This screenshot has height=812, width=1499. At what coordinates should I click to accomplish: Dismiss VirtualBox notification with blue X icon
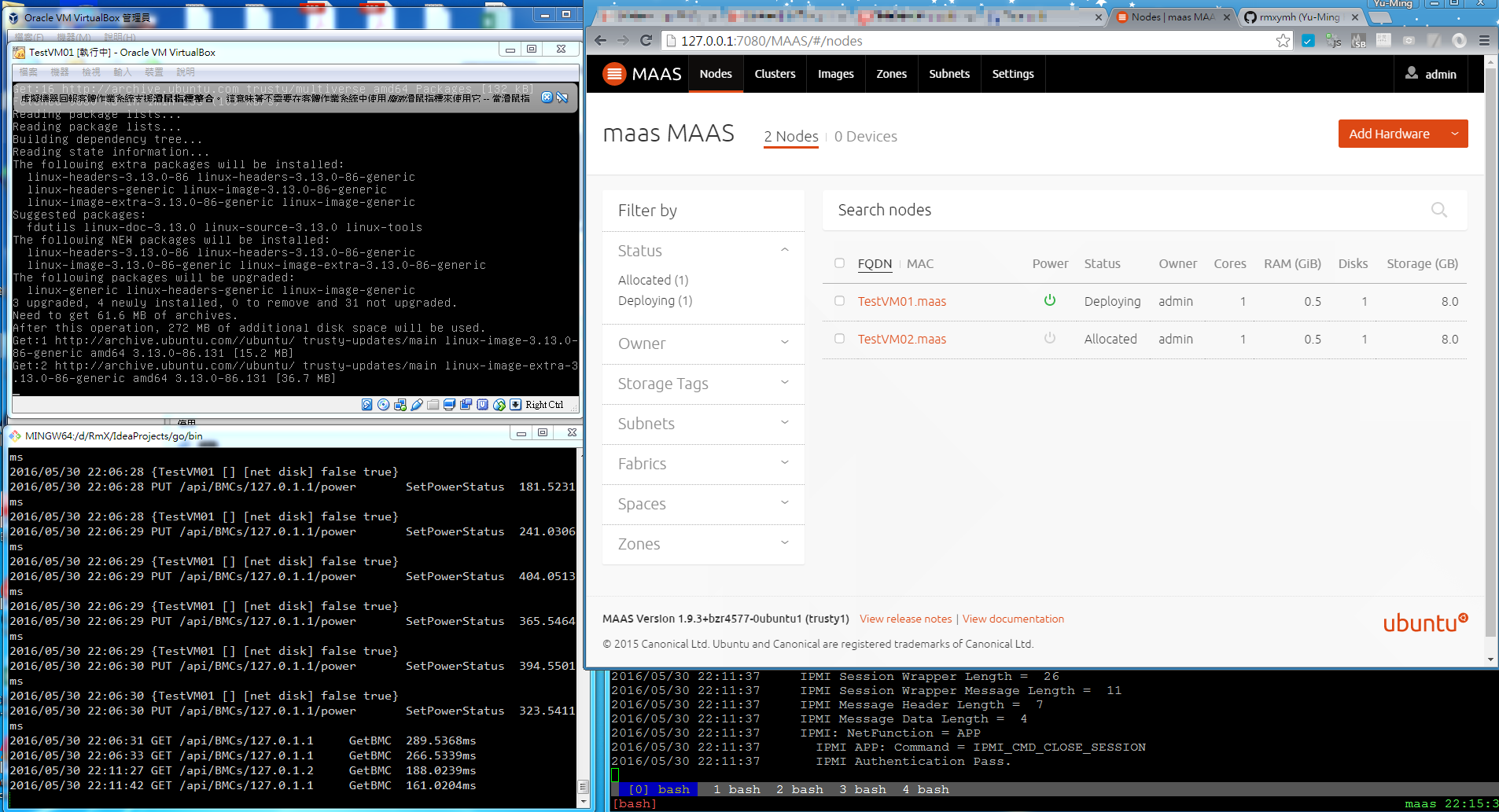pos(547,97)
